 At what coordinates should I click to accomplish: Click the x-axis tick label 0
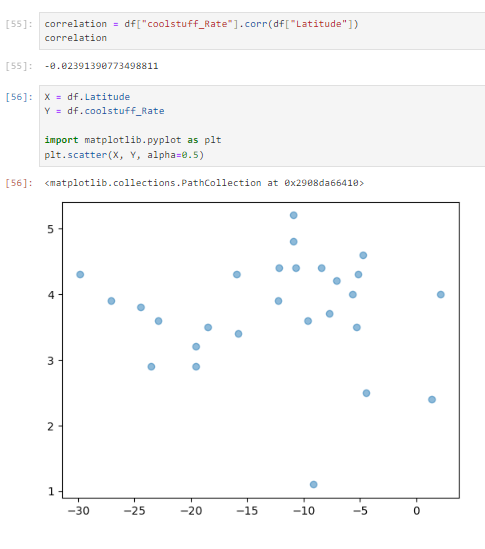pyautogui.click(x=416, y=511)
